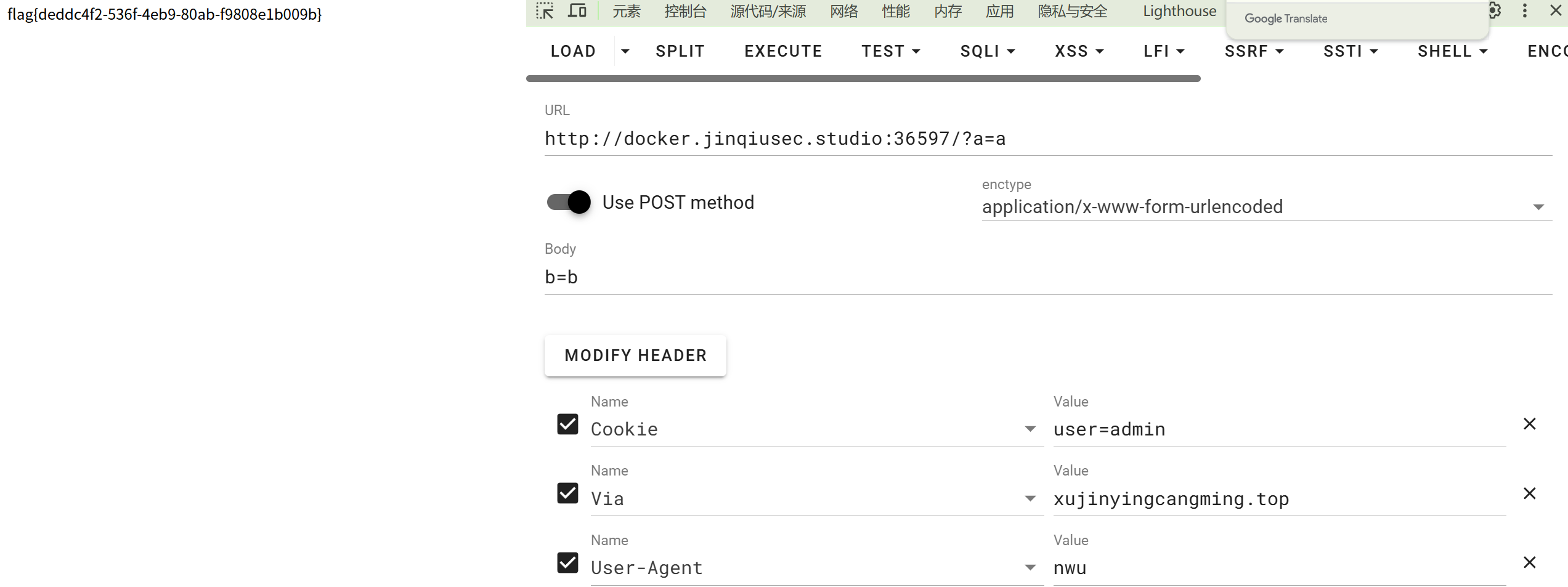
Task: Toggle device toolbar icon
Action: coord(577,11)
